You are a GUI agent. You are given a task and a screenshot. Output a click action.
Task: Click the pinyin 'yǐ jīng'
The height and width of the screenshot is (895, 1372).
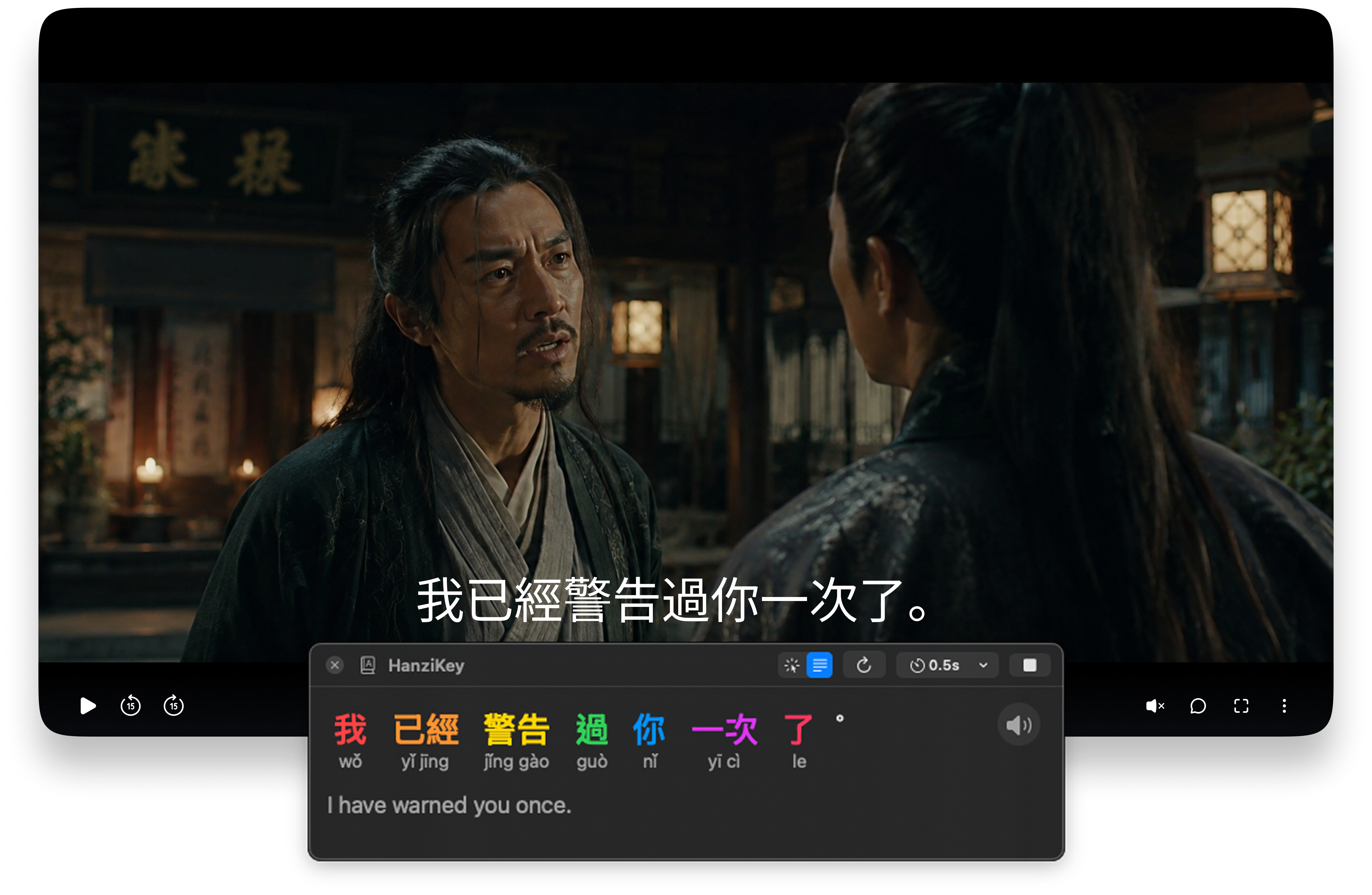[425, 762]
